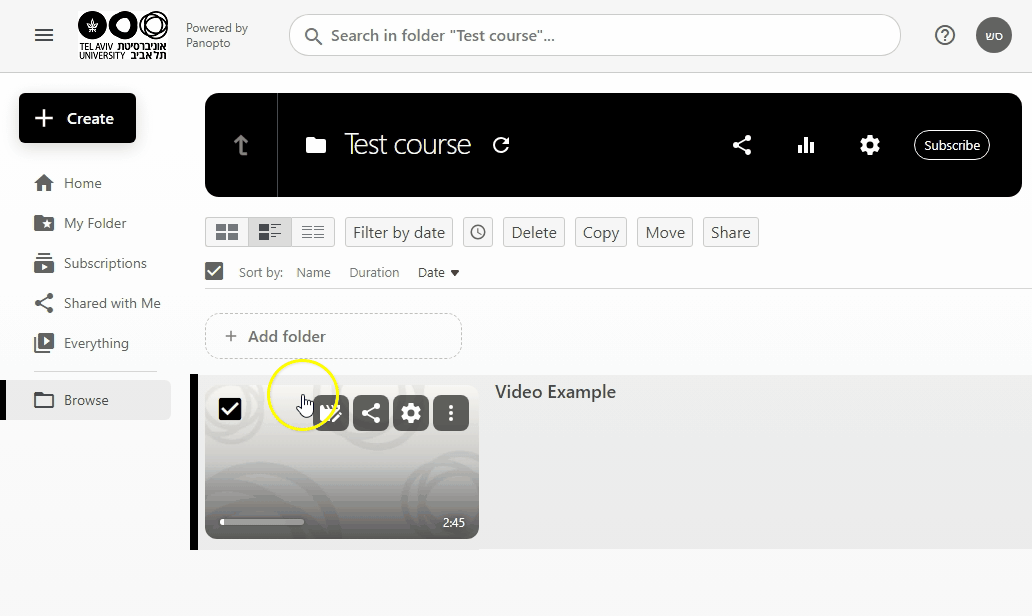1032x616 pixels.
Task: Uncheck the Video Example checkbox
Action: [x=230, y=409]
